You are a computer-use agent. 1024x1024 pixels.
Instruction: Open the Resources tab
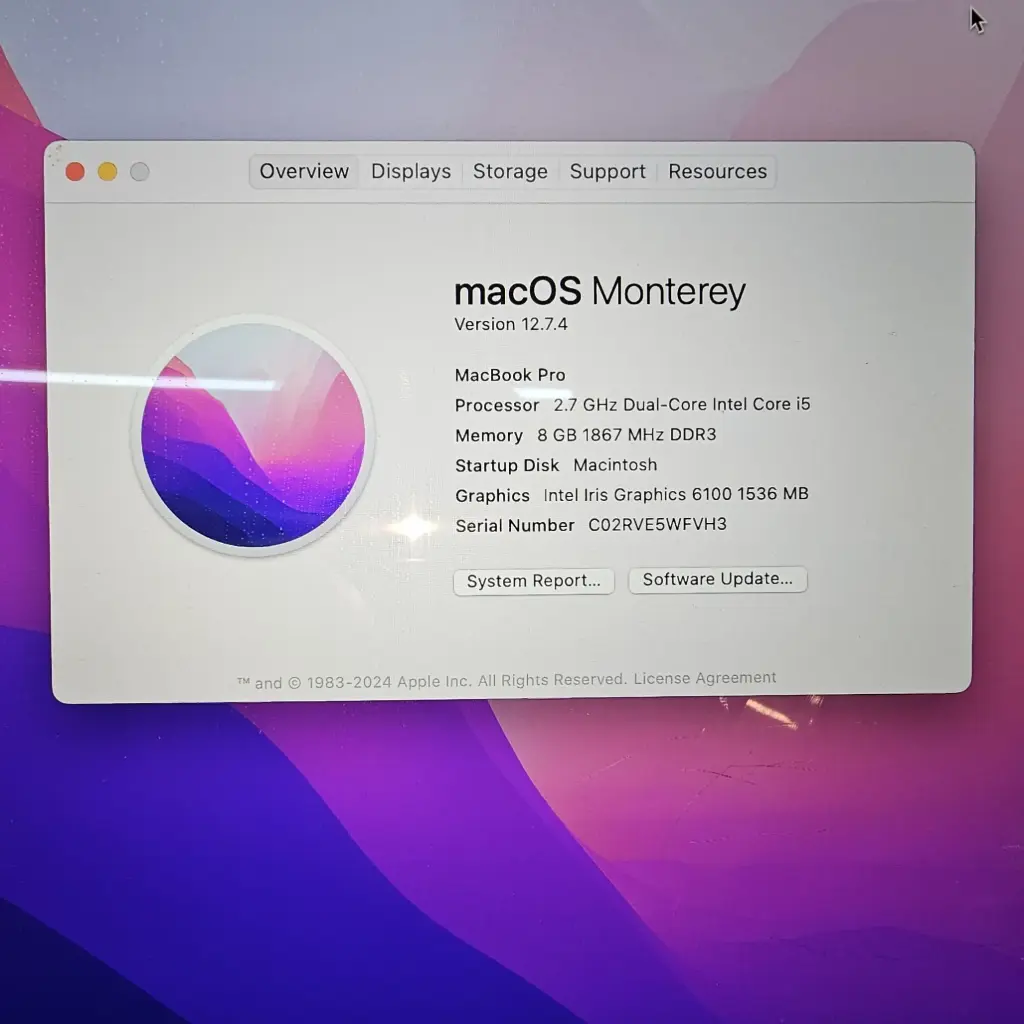pyautogui.click(x=717, y=172)
